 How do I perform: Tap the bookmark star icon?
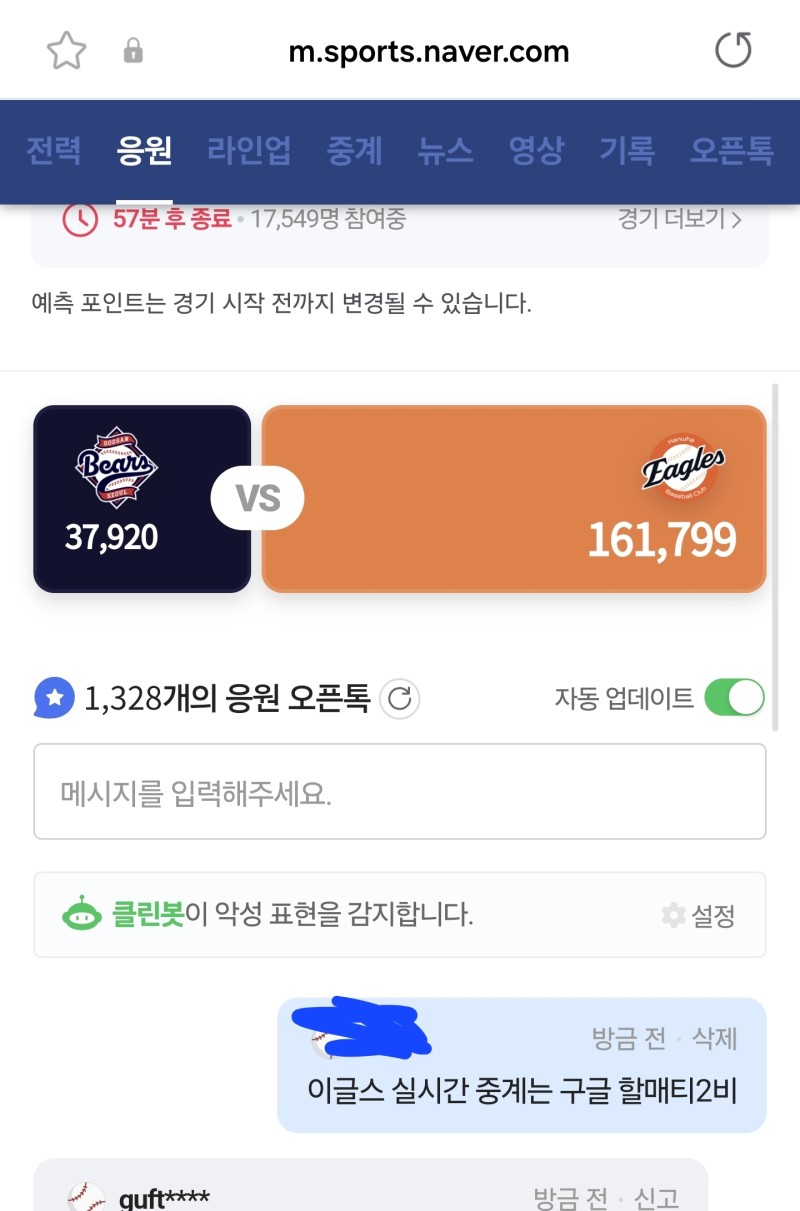[x=66, y=51]
